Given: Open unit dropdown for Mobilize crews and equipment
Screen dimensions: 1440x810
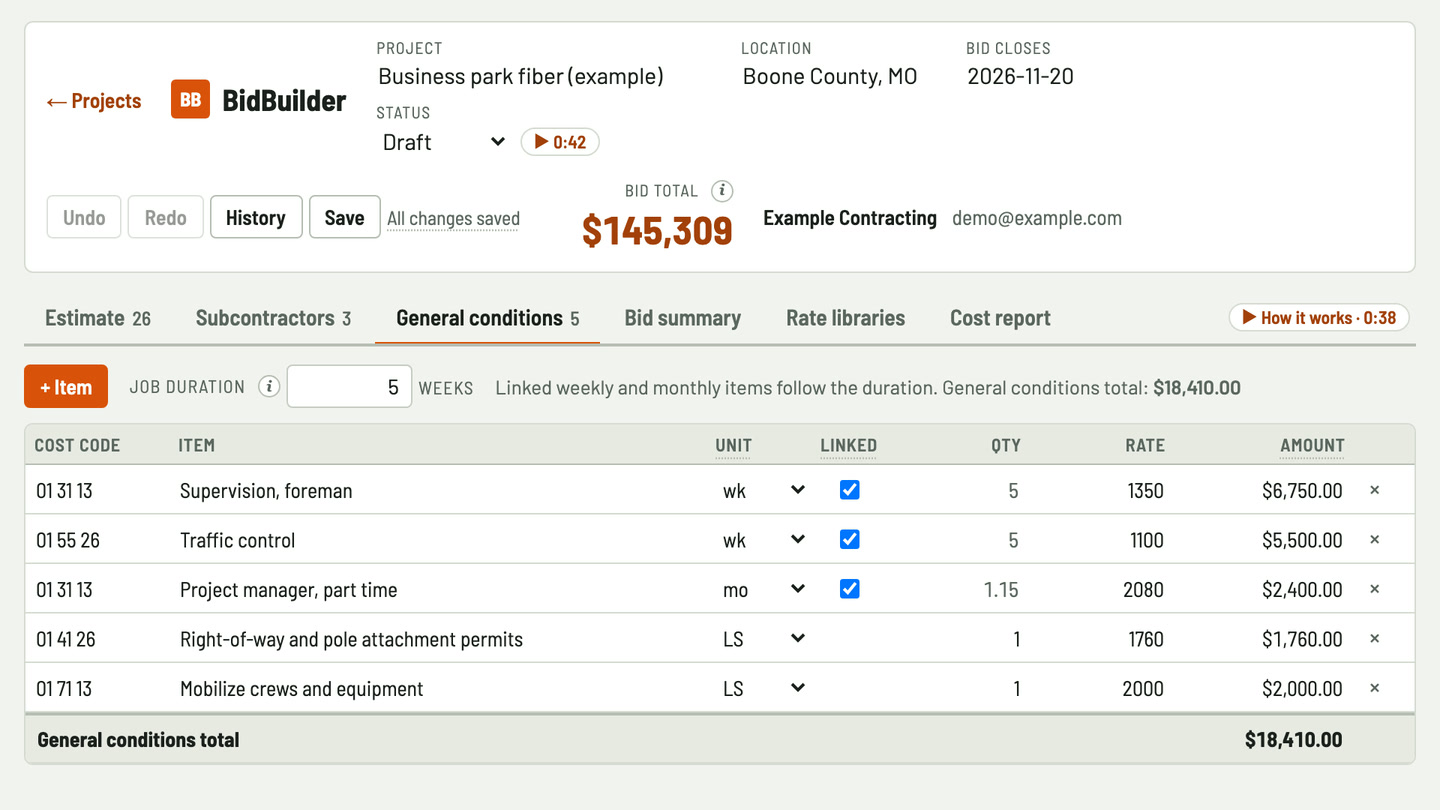Looking at the screenshot, I should point(763,688).
